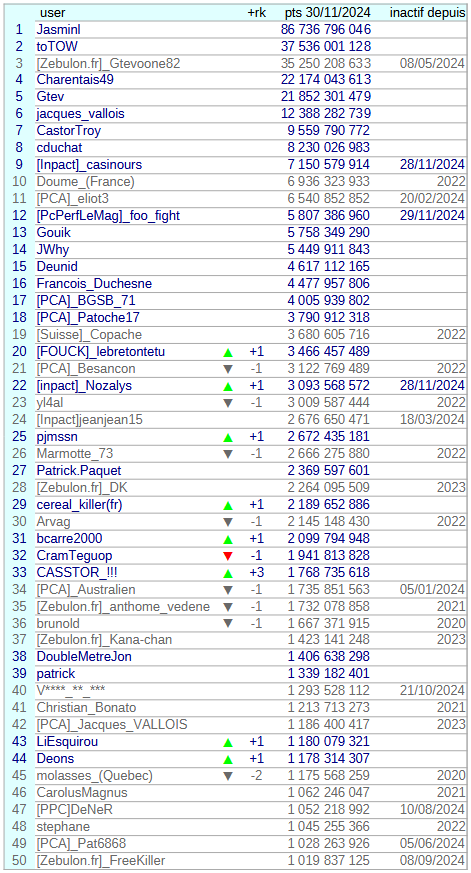Select user [Inpact]_casinours

point(89,165)
